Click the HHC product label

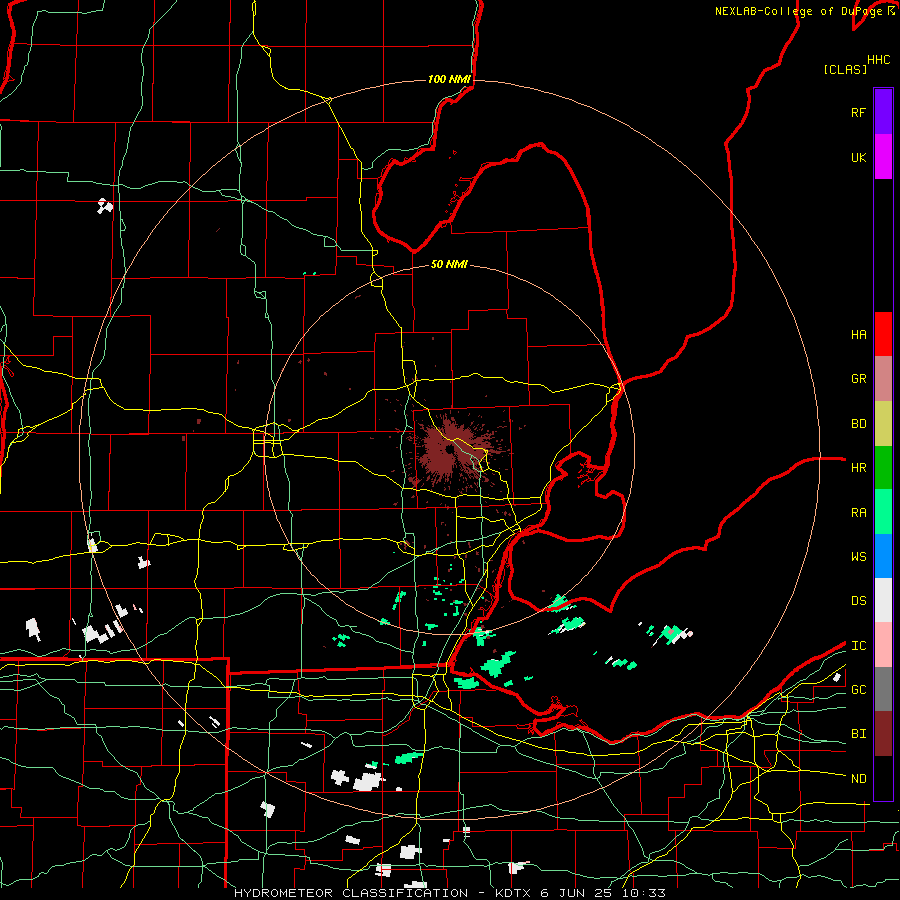tap(879, 60)
